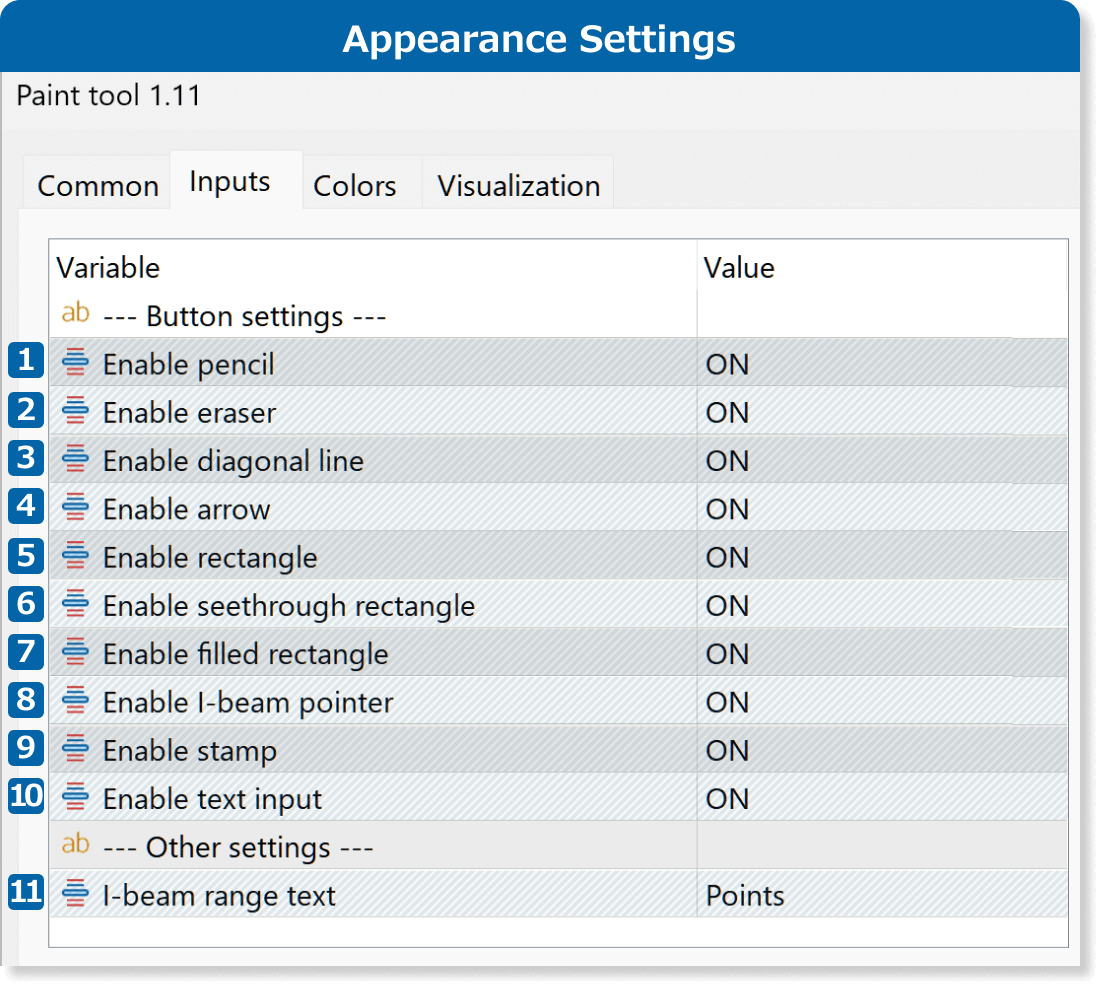Open the Visualization tab

[x=518, y=186]
